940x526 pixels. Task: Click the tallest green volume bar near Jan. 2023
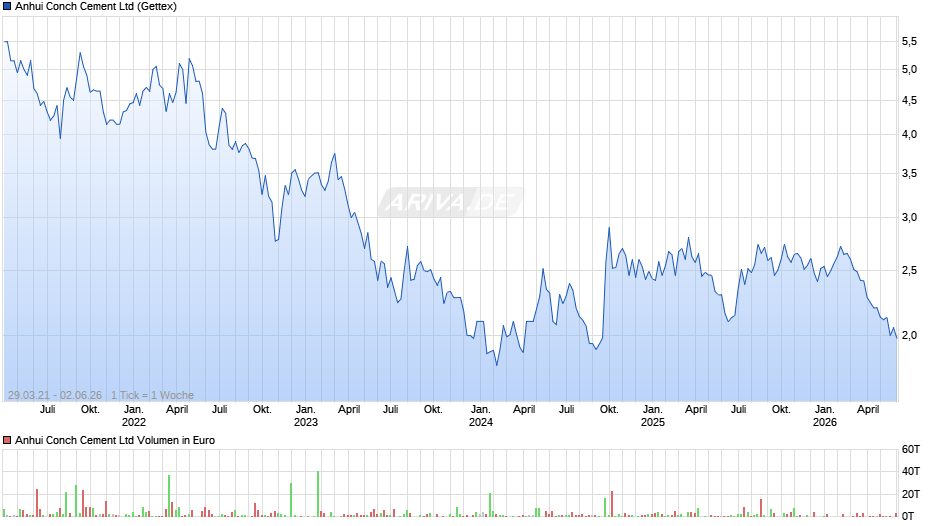click(318, 494)
